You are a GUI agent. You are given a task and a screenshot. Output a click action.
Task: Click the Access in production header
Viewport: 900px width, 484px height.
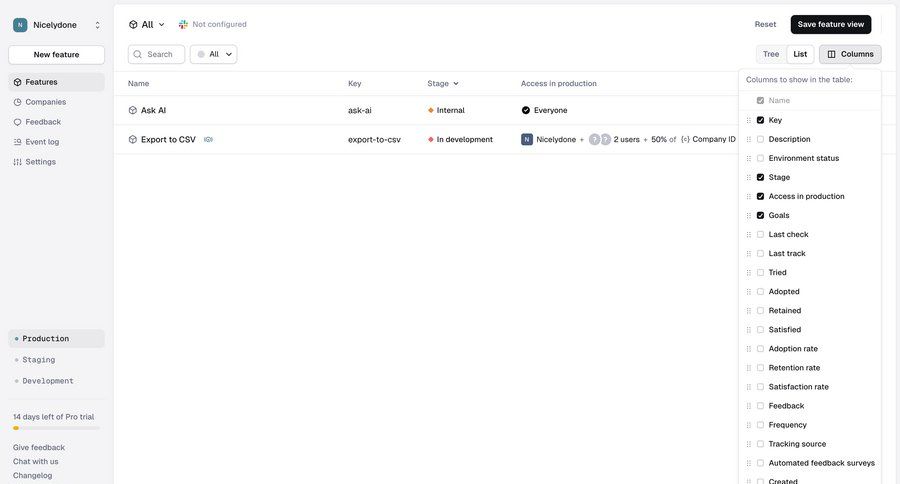click(558, 83)
